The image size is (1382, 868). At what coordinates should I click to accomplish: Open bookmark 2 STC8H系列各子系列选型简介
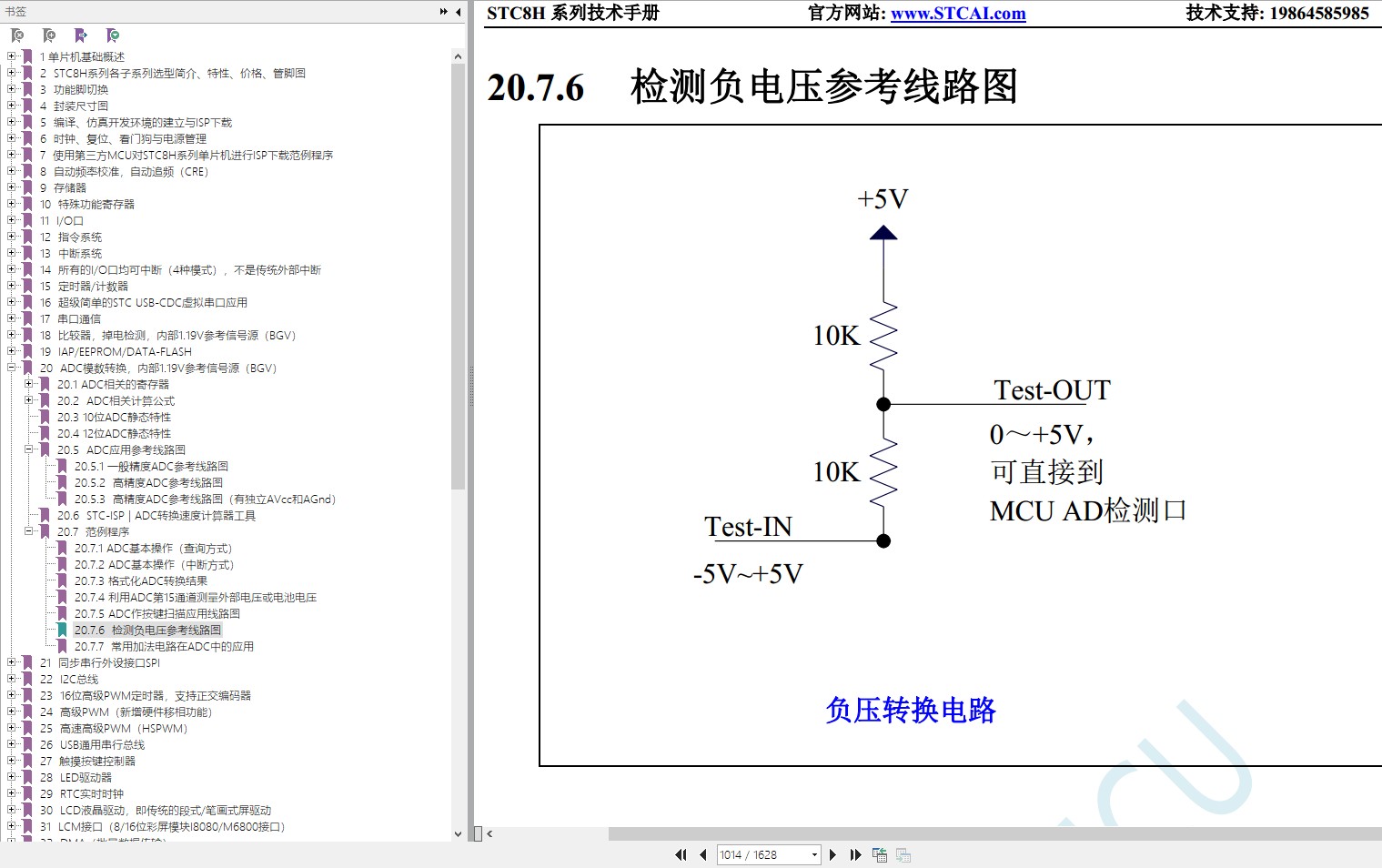pyautogui.click(x=173, y=73)
